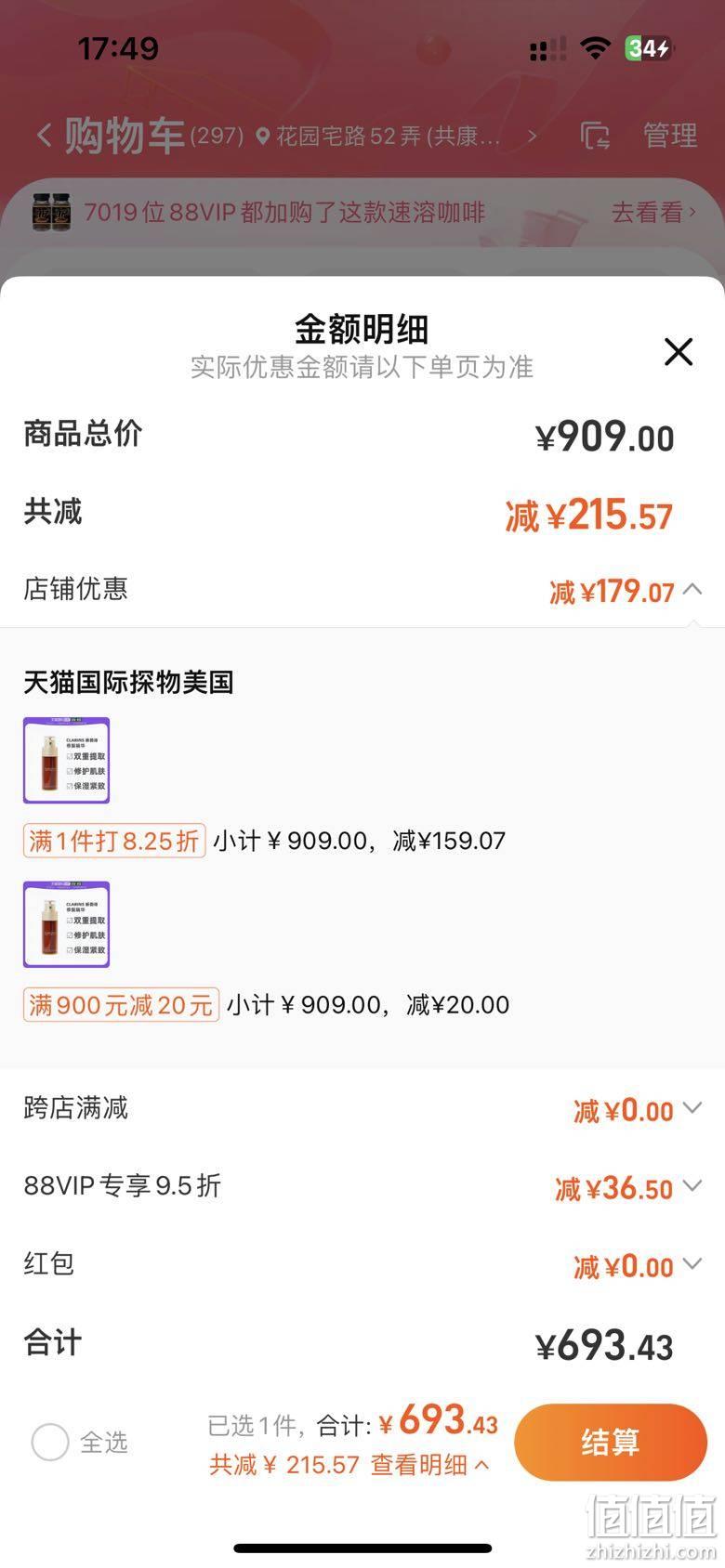
Task: Toggle the 全选 select-all radio button
Action: (x=50, y=1443)
